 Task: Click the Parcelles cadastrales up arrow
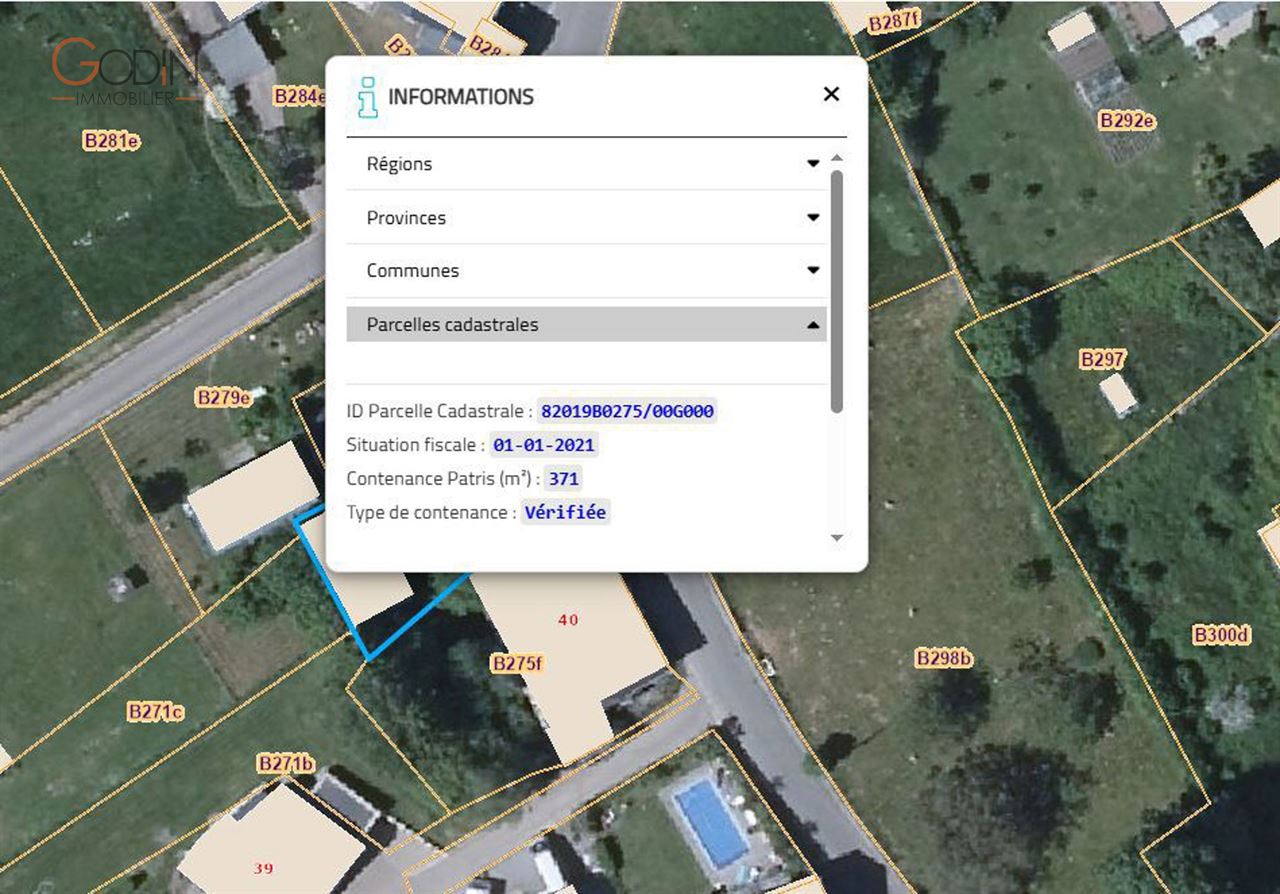click(813, 324)
